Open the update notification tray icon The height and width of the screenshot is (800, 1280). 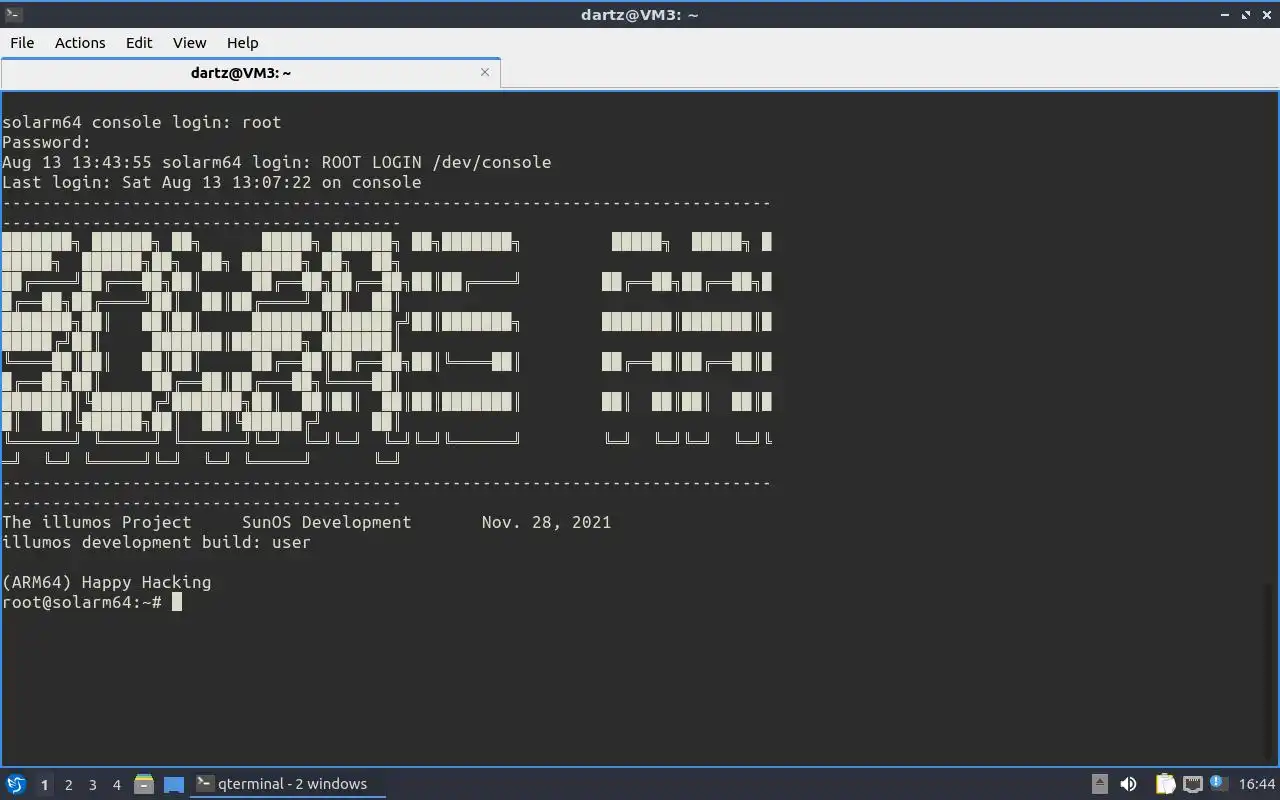(x=1218, y=783)
